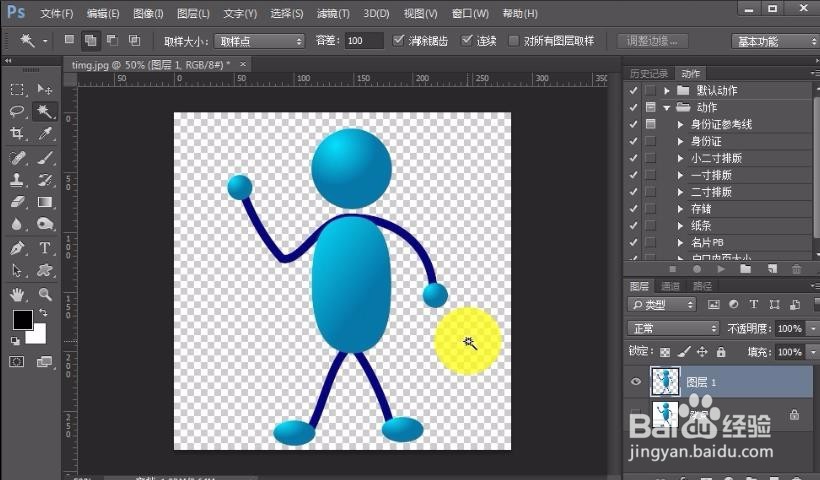This screenshot has width=820, height=480.
Task: Open the opacity slider dropdown arrow
Action: (x=813, y=328)
